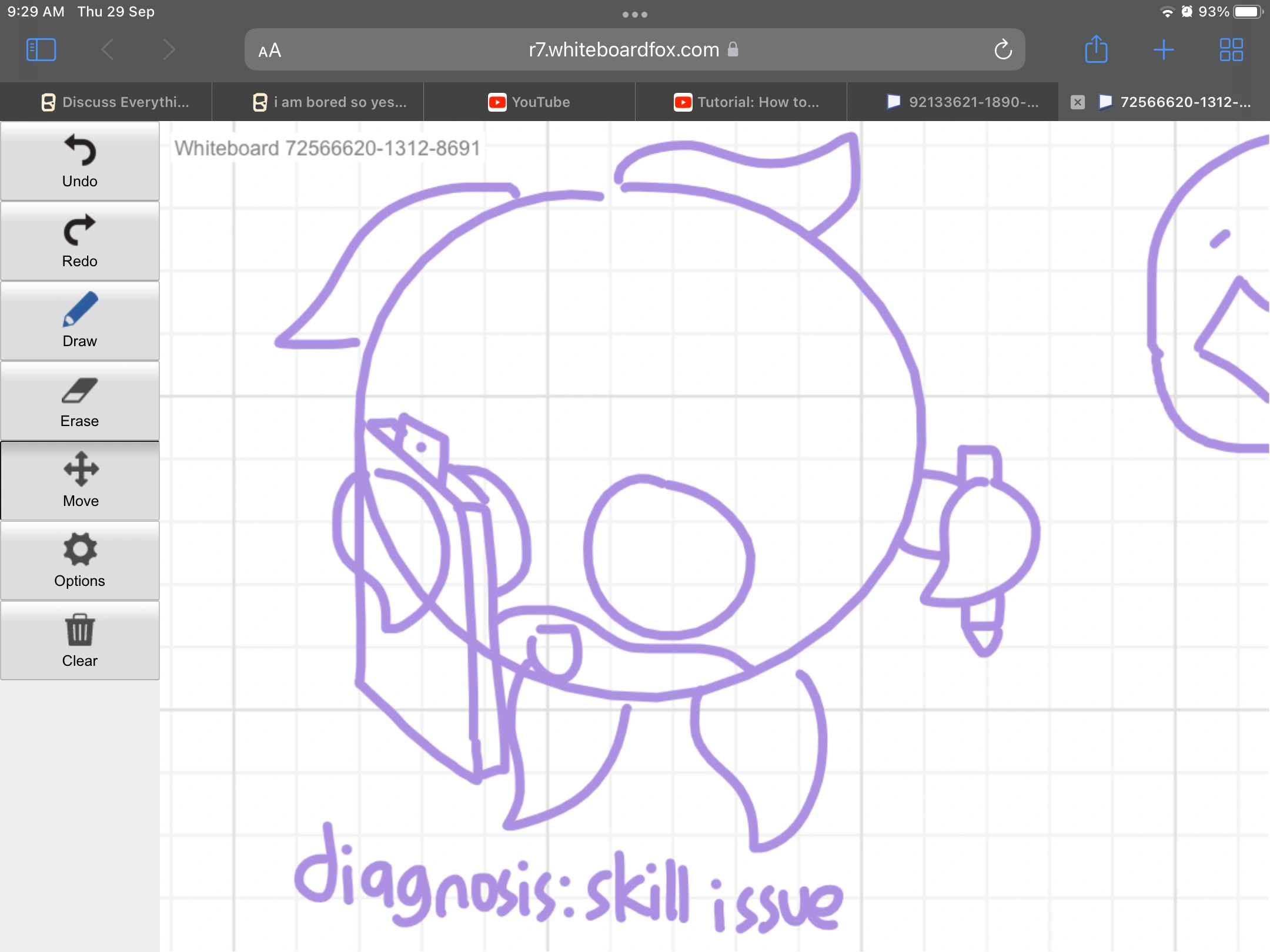Clear the whiteboard using the trash icon

(x=79, y=640)
